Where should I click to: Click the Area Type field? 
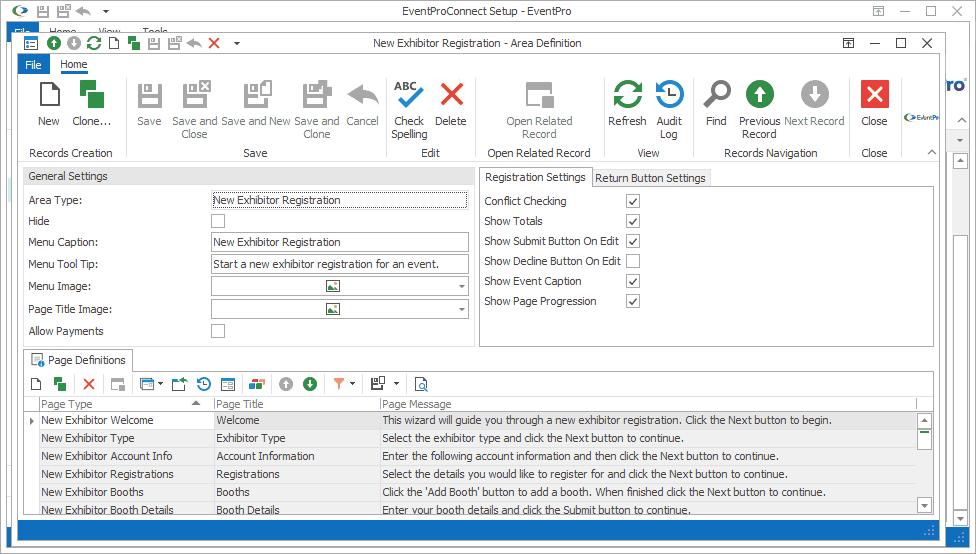pyautogui.click(x=340, y=200)
